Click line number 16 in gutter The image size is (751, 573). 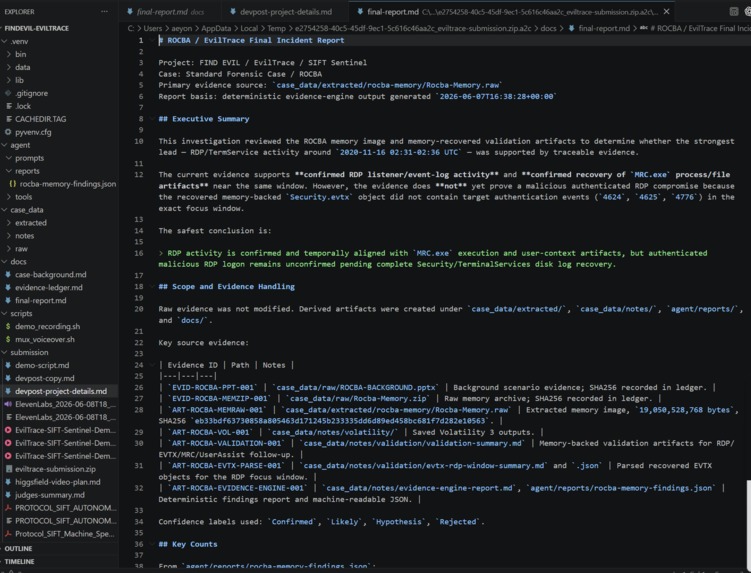coord(138,253)
